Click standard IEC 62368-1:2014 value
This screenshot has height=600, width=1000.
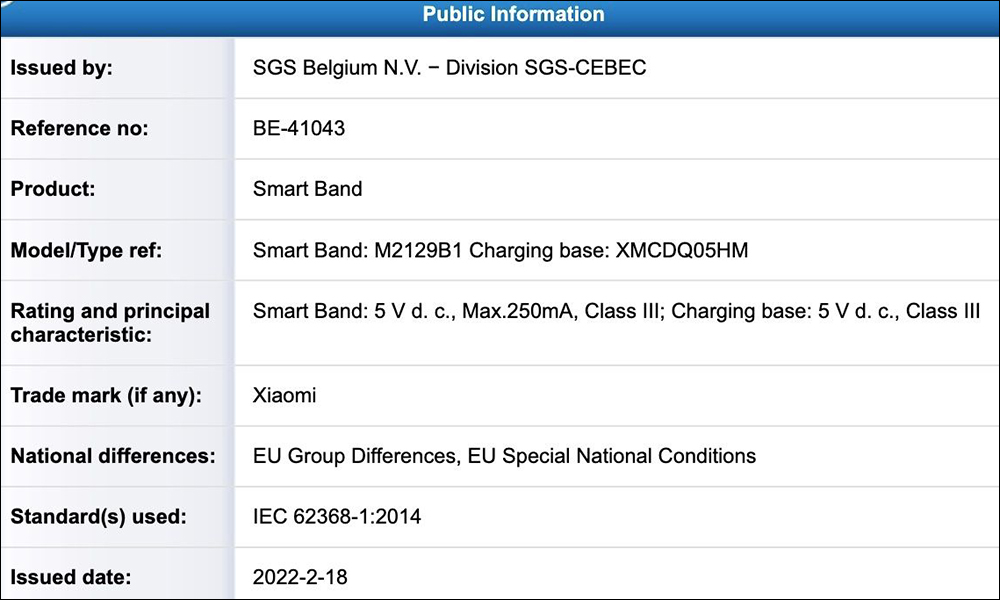[x=337, y=516]
